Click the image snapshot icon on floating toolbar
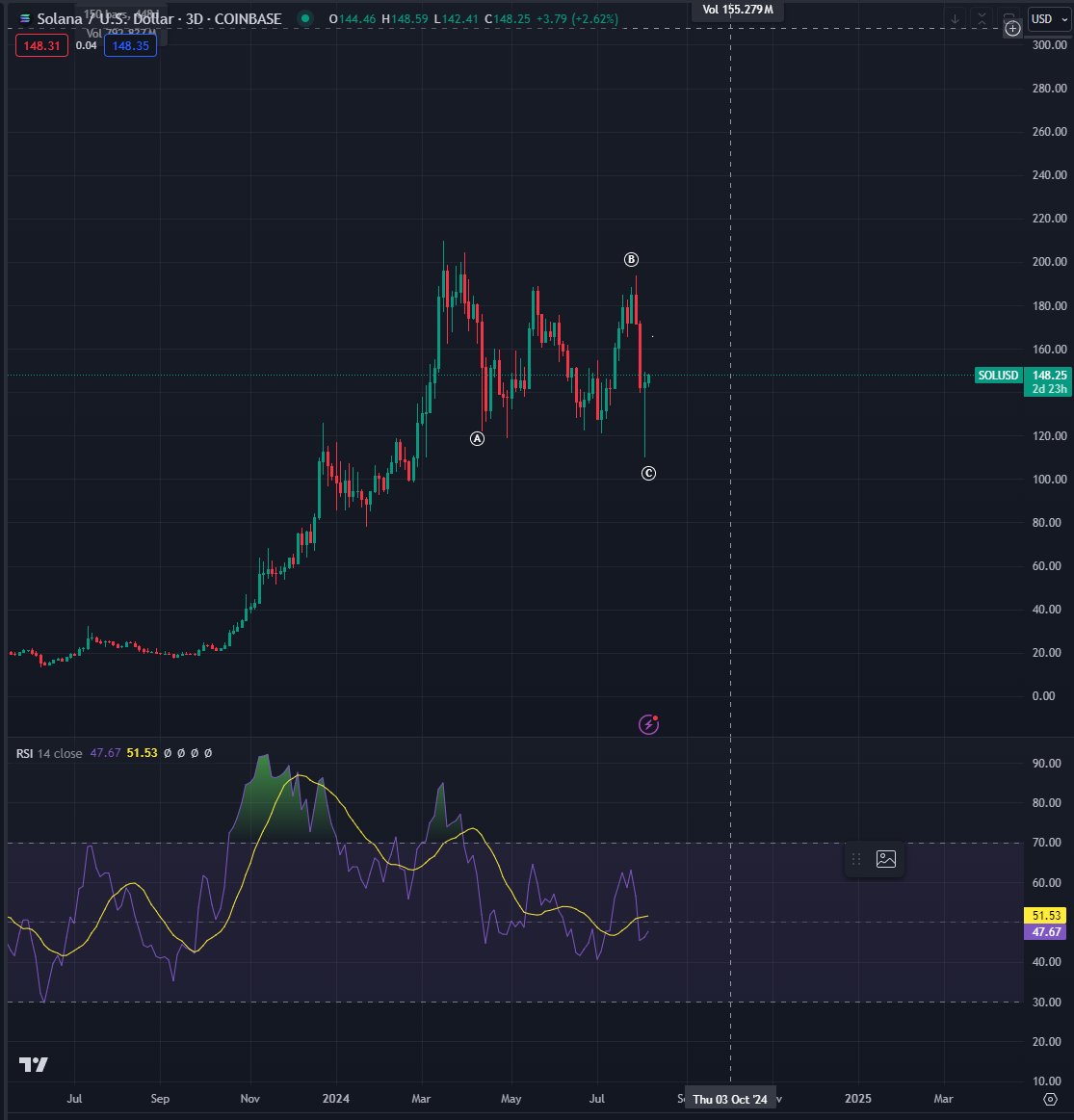1074x1120 pixels. (886, 859)
